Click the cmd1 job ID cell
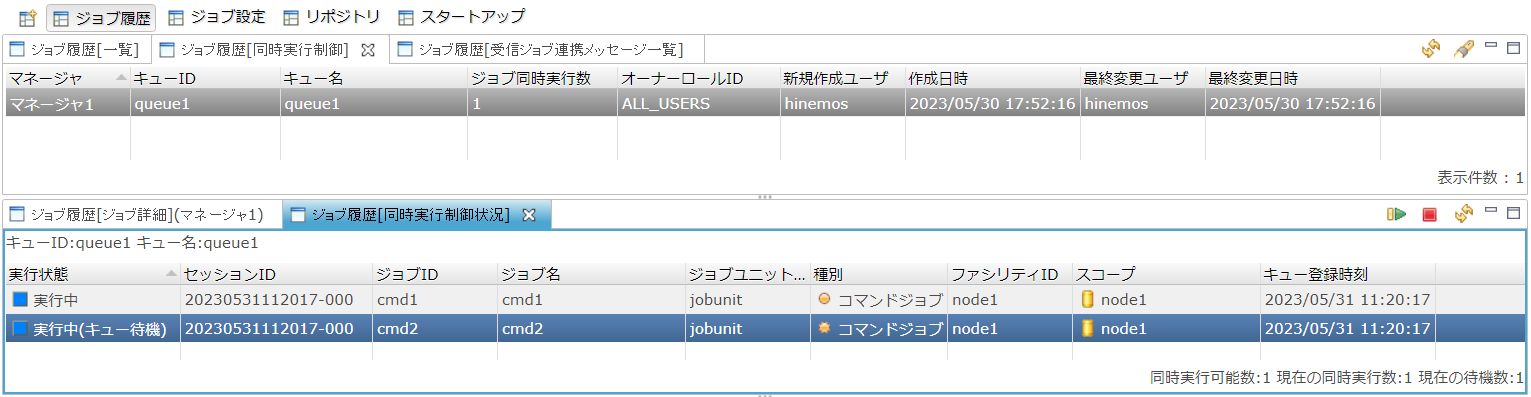 pos(435,299)
